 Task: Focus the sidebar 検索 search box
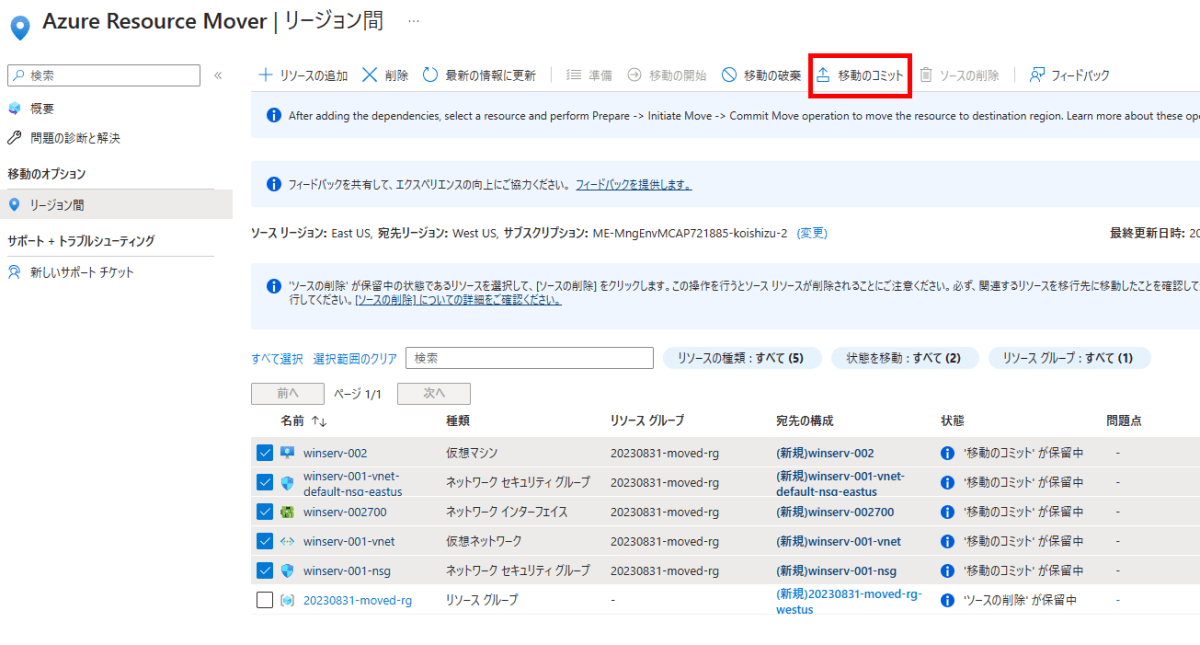click(105, 75)
